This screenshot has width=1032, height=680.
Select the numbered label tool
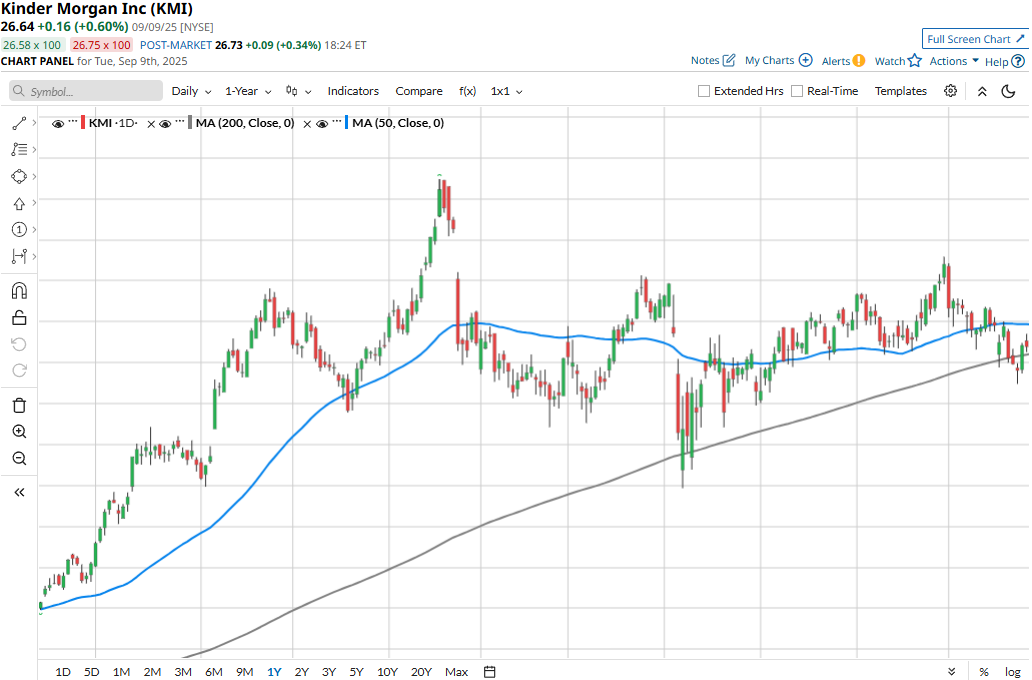18,230
